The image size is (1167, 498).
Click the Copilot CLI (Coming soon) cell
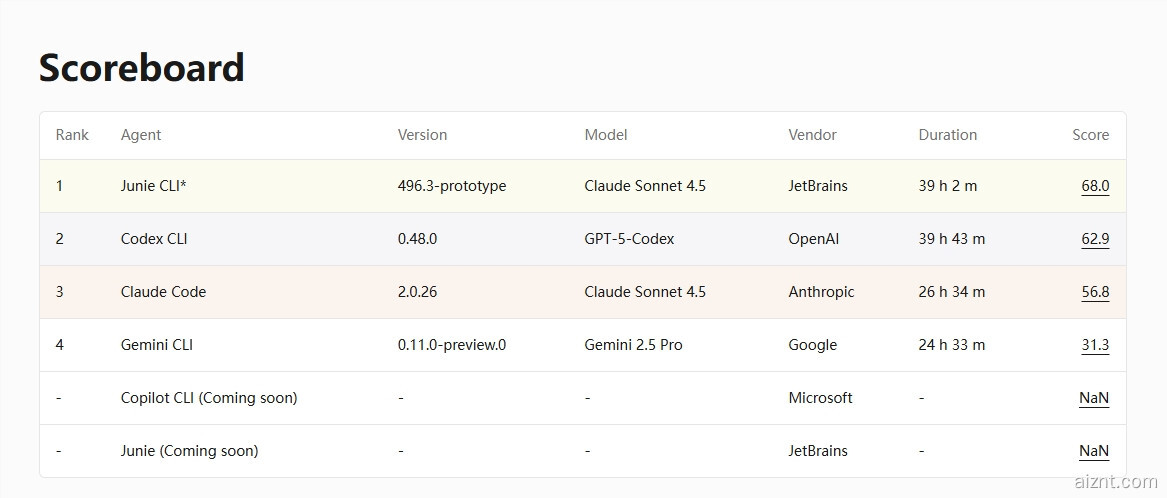209,398
